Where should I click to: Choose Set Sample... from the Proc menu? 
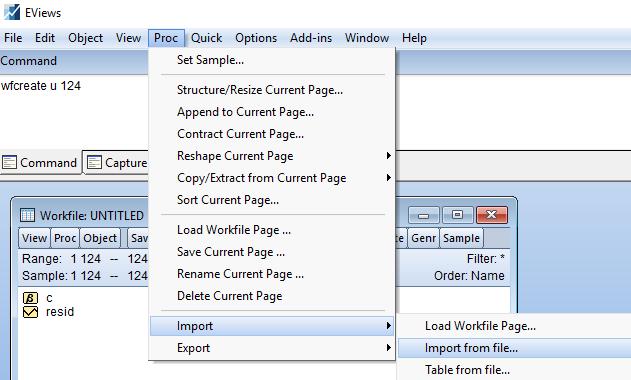[272, 60]
